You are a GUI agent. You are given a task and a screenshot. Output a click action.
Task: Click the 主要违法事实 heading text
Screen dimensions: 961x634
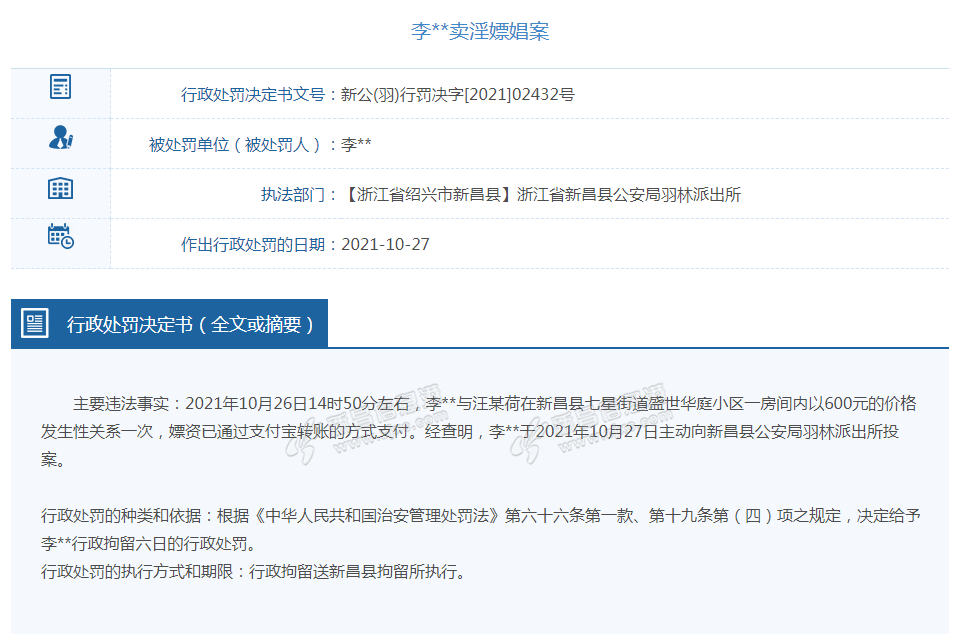point(122,404)
